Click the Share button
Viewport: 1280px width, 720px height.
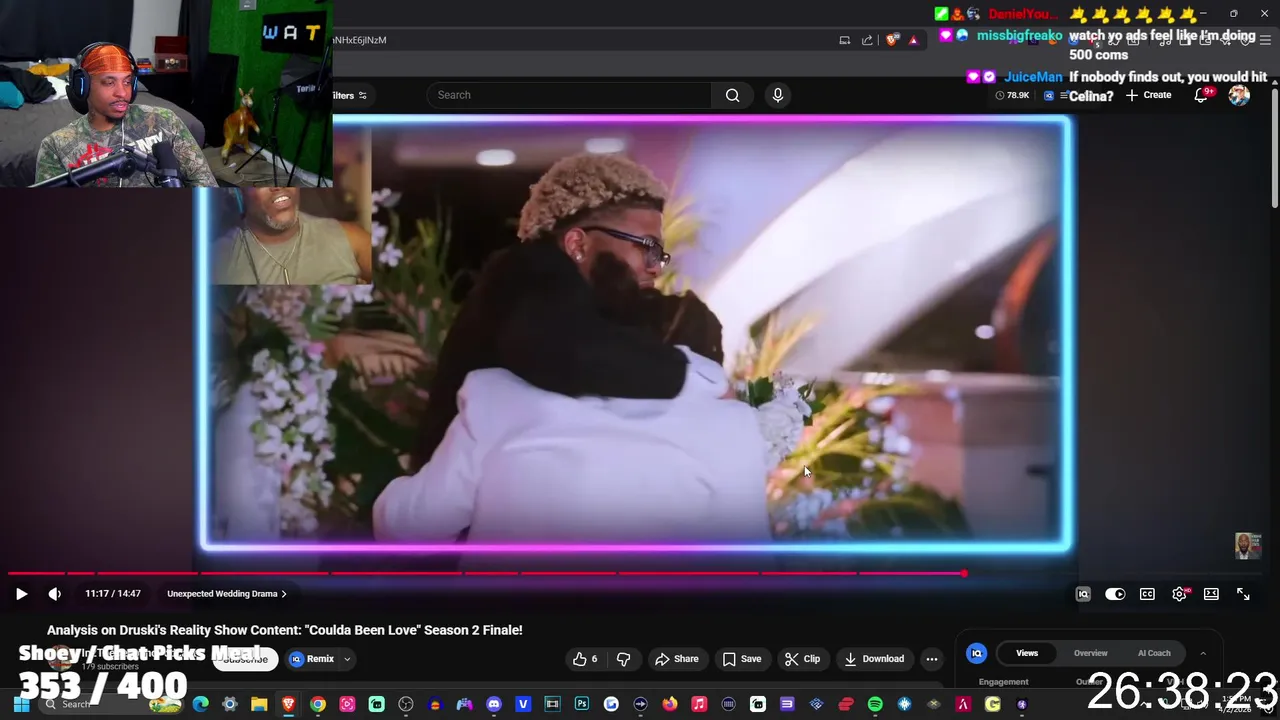pyautogui.click(x=676, y=659)
